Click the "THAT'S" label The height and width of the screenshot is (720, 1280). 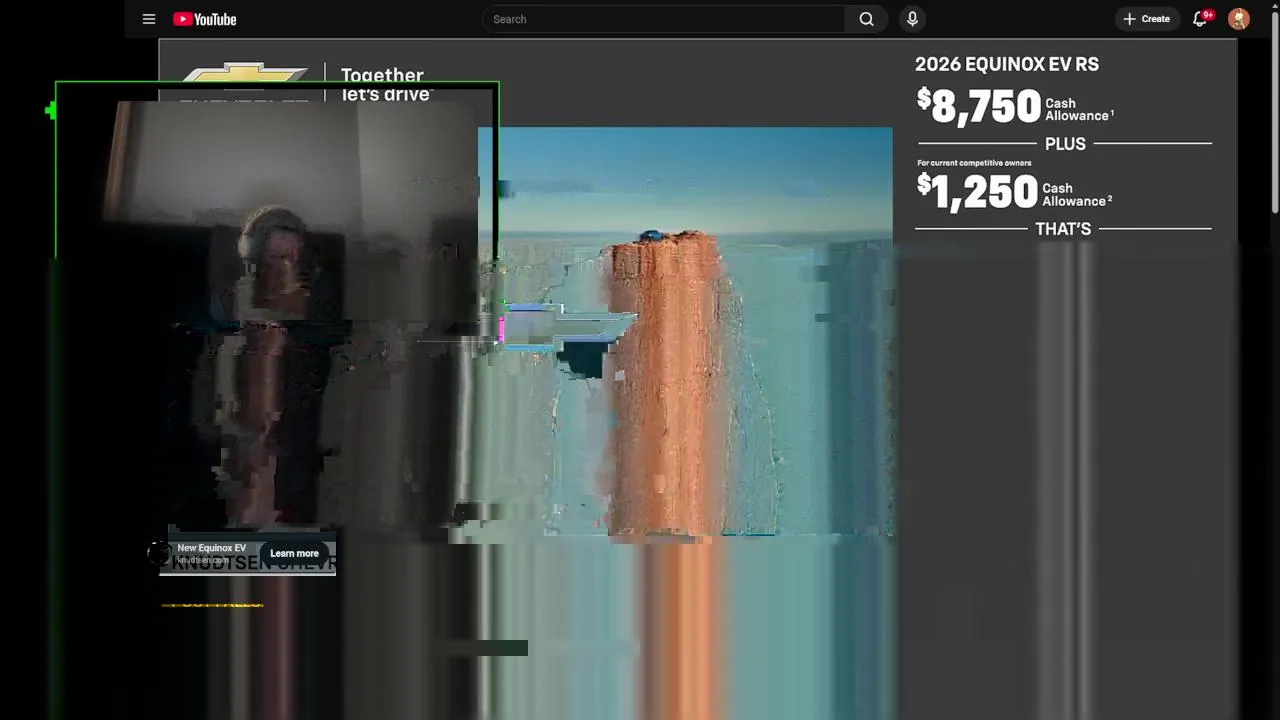tap(1063, 229)
